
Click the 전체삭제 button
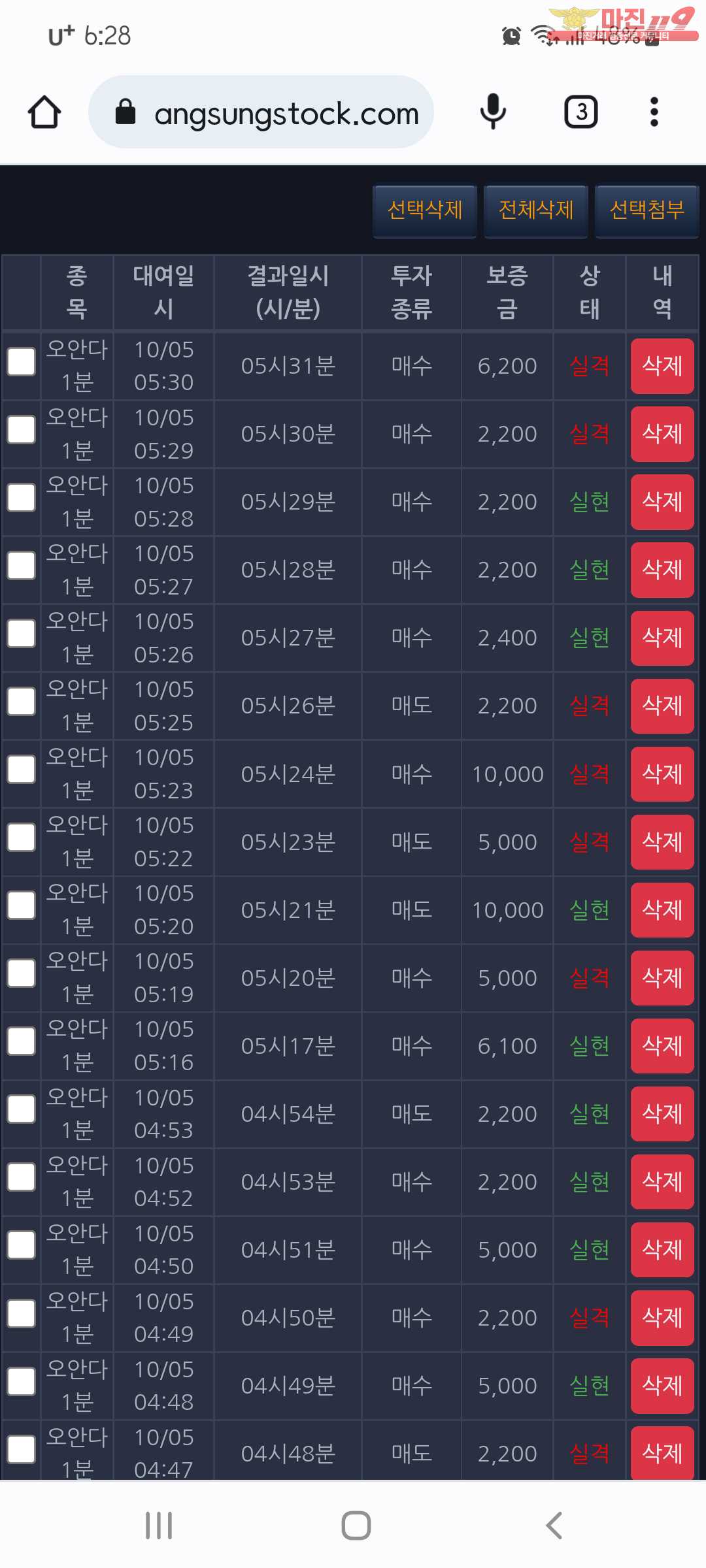pyautogui.click(x=536, y=210)
